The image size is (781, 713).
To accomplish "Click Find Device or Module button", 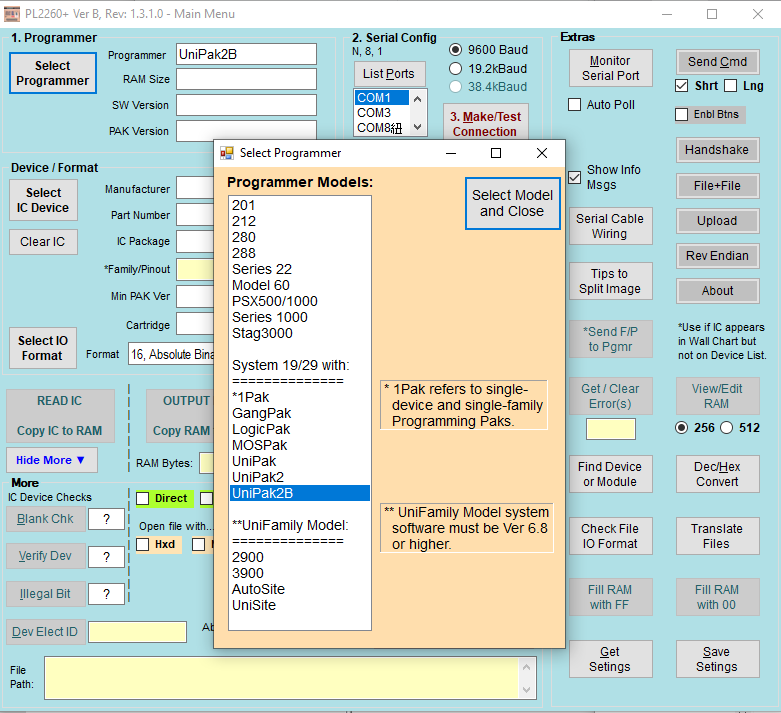I will tap(611, 474).
